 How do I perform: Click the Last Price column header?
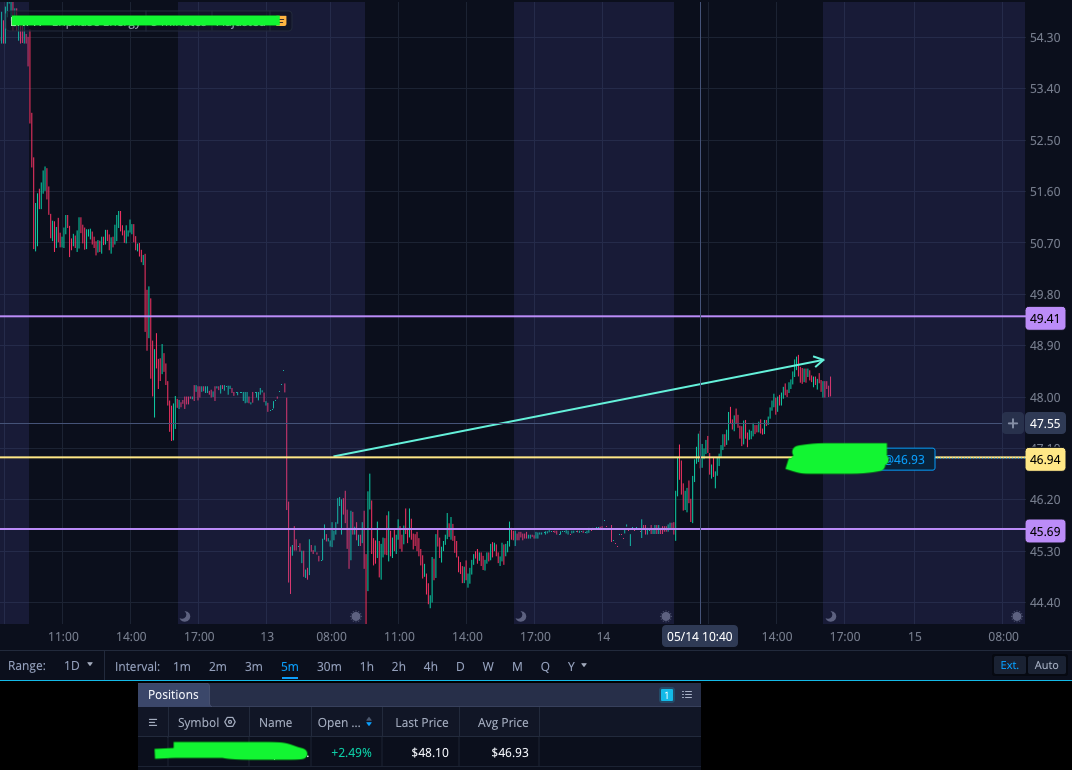[x=422, y=722]
